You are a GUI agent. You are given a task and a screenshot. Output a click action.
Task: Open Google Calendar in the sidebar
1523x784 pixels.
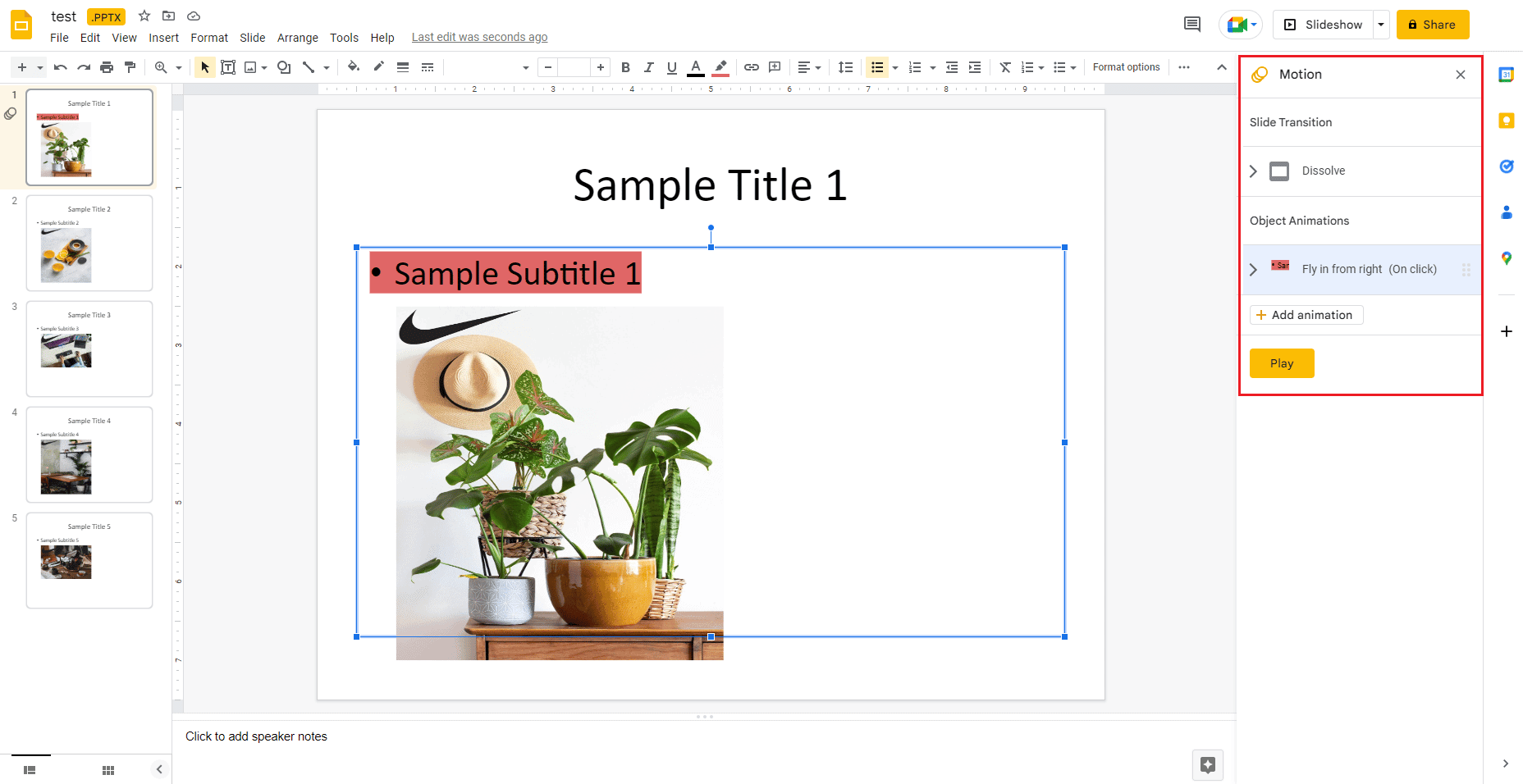[x=1507, y=74]
